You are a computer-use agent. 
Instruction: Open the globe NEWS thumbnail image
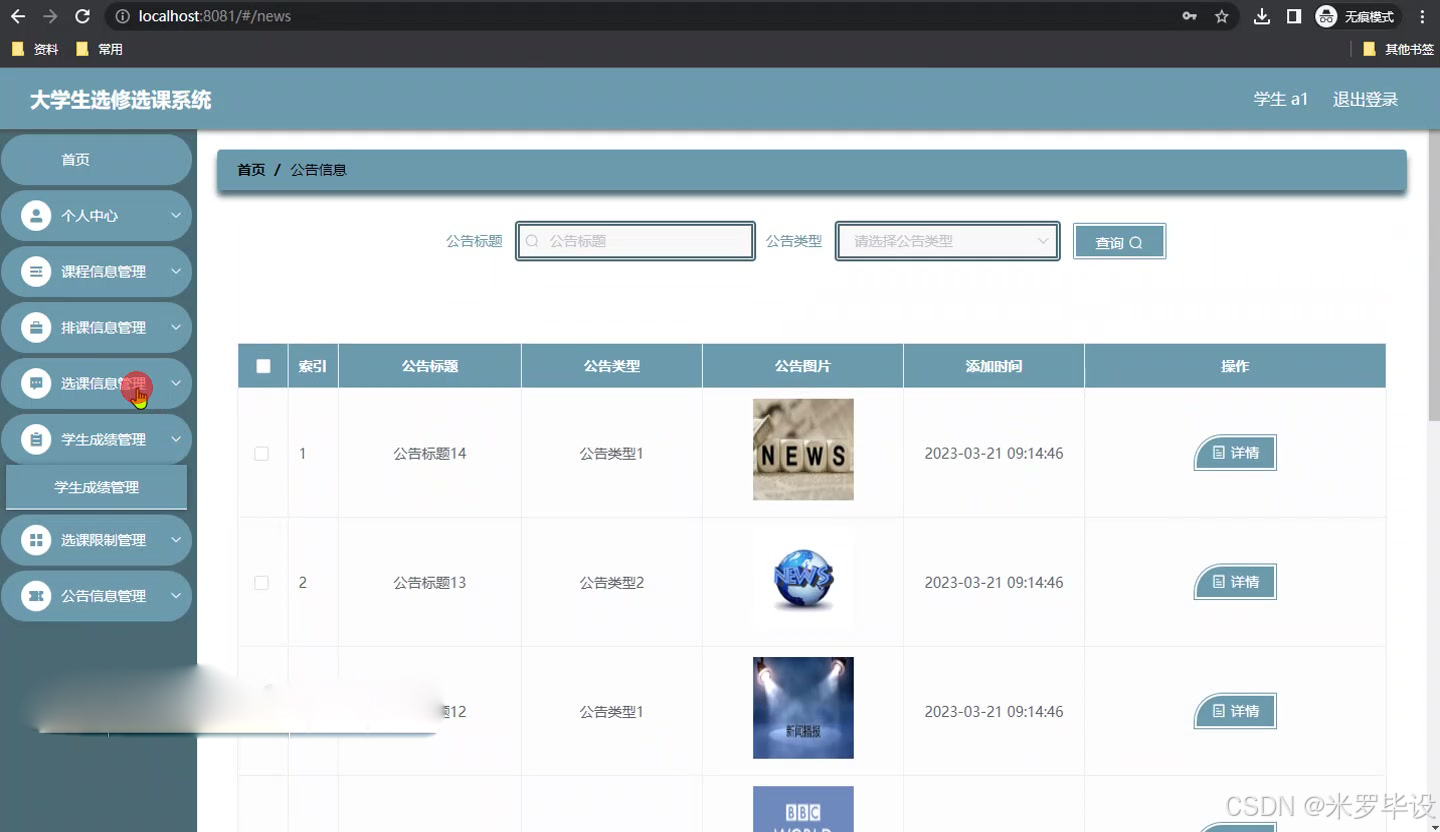coord(803,580)
